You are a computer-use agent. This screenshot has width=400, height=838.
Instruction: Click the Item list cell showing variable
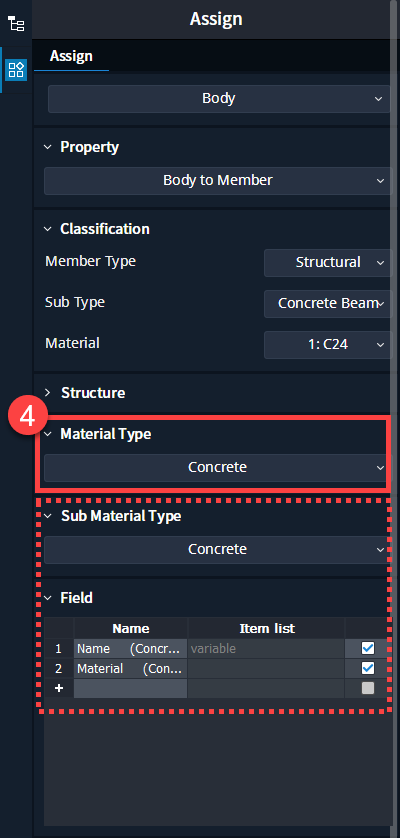point(266,649)
